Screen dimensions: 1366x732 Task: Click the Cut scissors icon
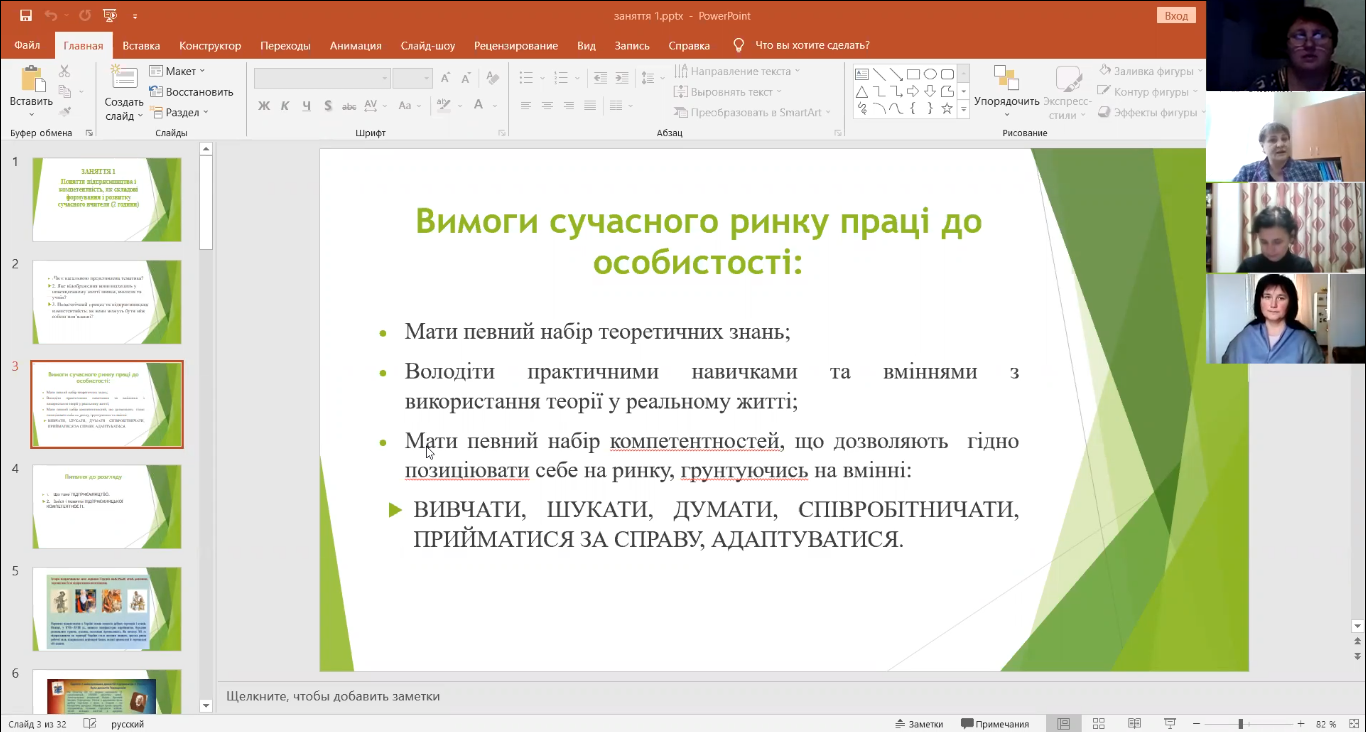(65, 71)
